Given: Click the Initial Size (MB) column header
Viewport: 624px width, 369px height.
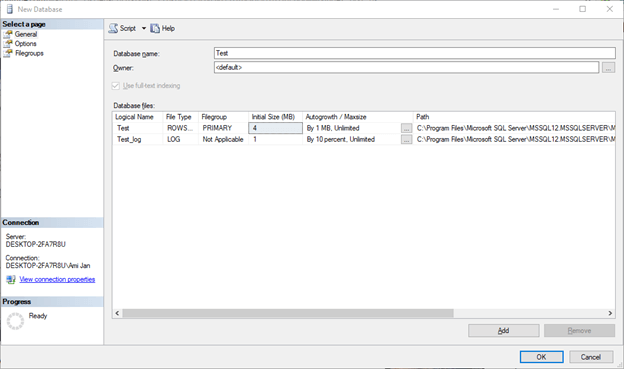Looking at the screenshot, I should pyautogui.click(x=275, y=117).
